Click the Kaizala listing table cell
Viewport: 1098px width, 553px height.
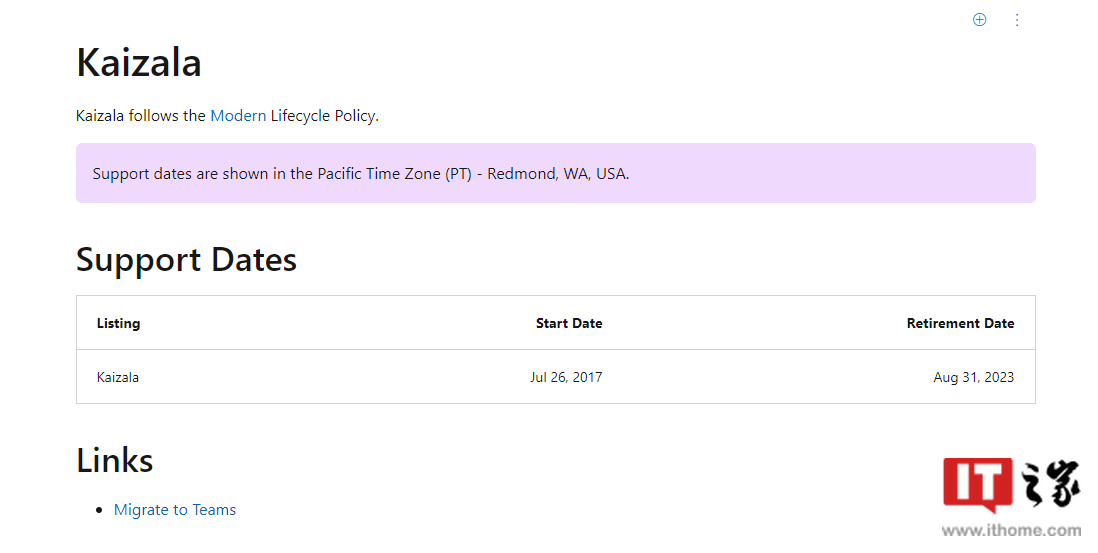pos(118,377)
